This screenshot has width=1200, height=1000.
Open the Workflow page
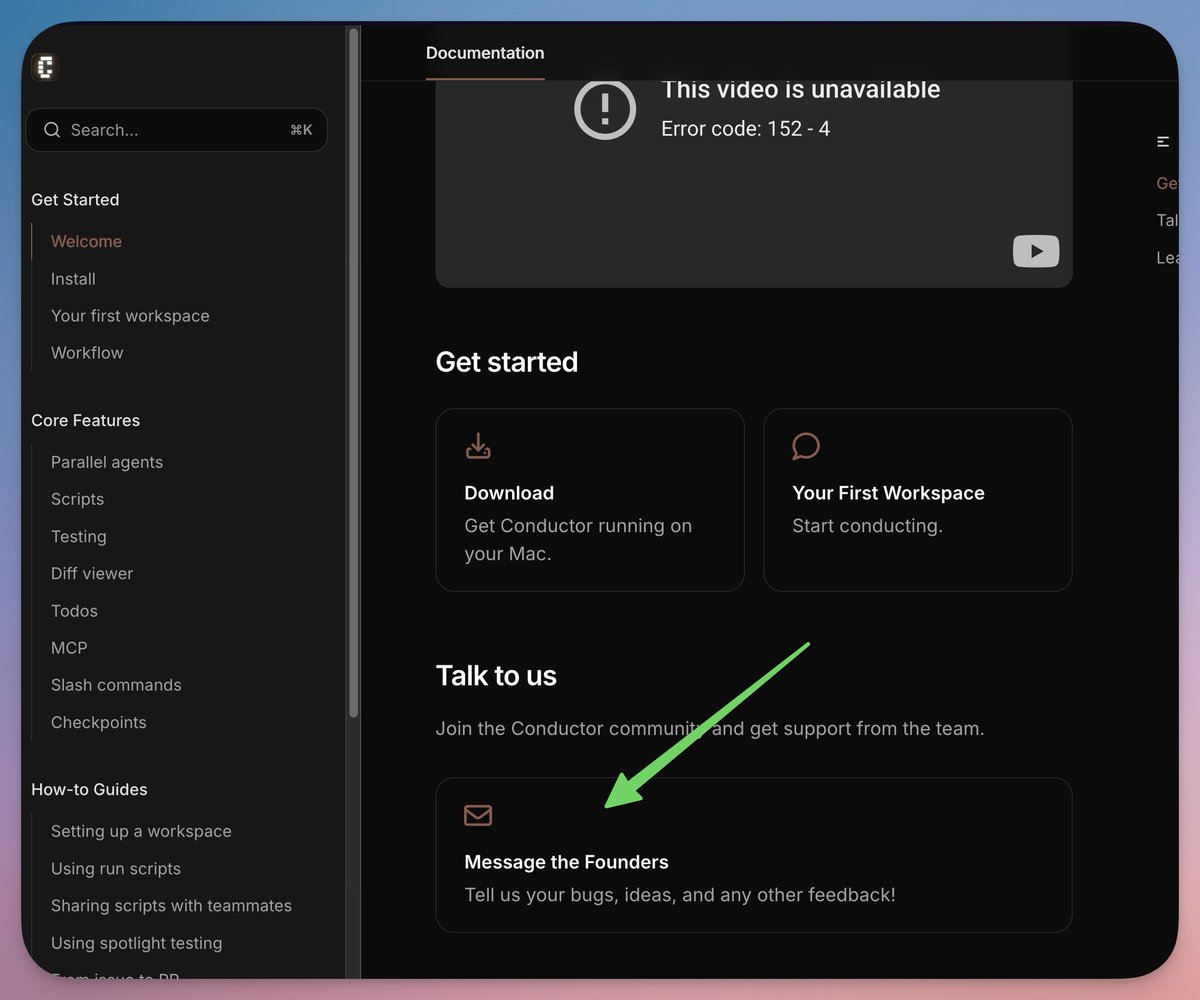pyautogui.click(x=87, y=353)
